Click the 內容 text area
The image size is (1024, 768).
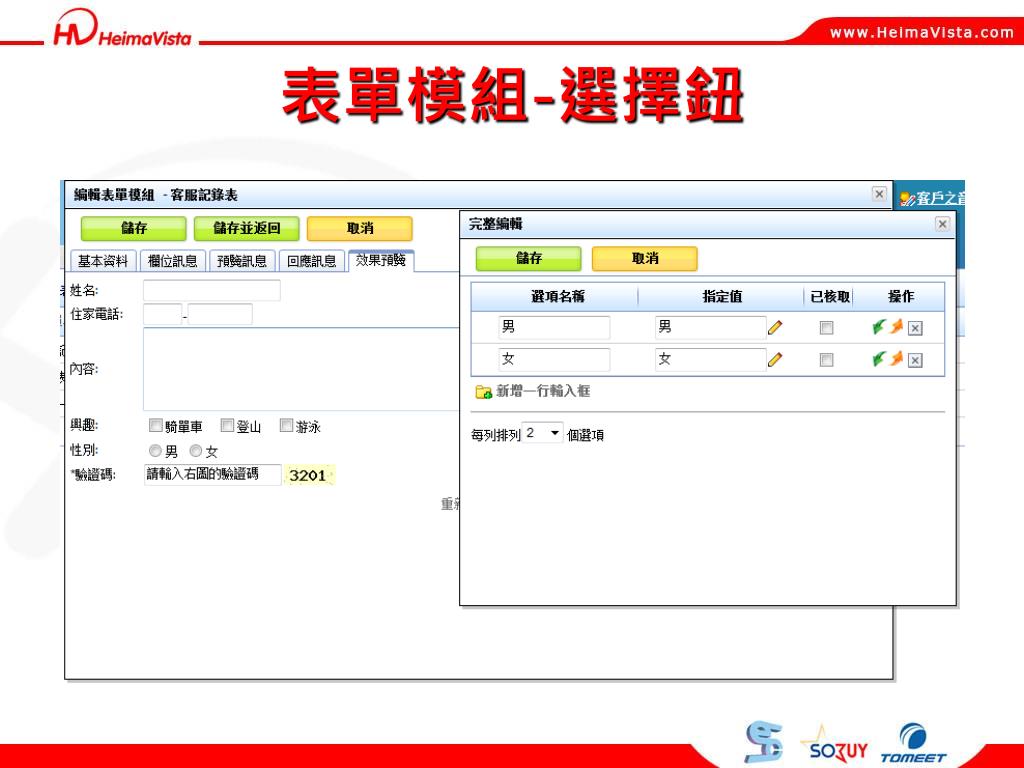tap(302, 369)
